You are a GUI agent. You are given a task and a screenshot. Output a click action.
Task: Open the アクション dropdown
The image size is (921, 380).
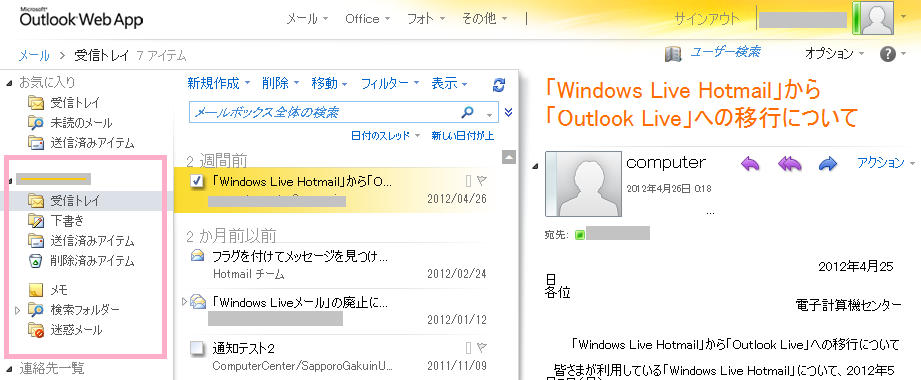click(x=886, y=163)
